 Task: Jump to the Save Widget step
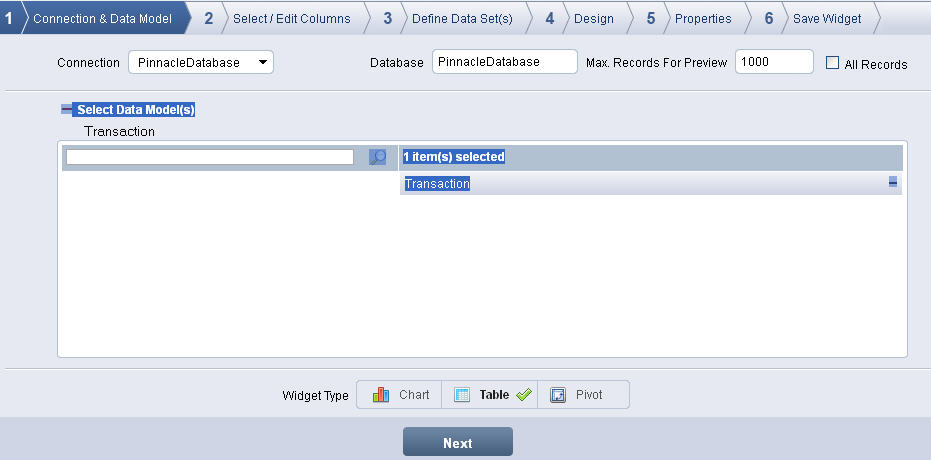(826, 18)
